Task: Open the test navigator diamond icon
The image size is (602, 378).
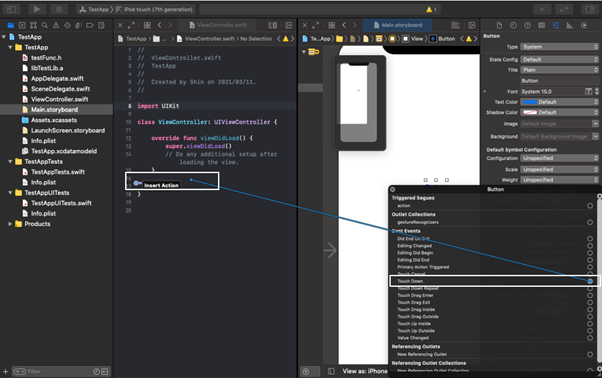Action: coord(67,25)
